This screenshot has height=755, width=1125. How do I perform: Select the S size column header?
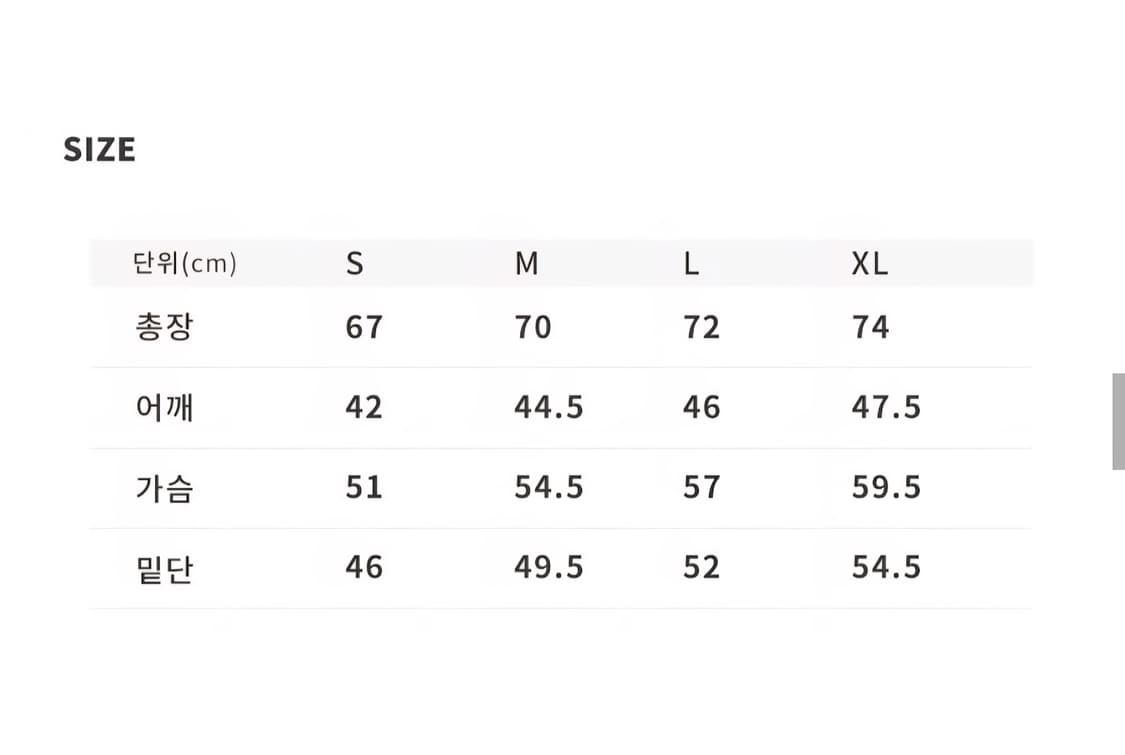coord(355,264)
